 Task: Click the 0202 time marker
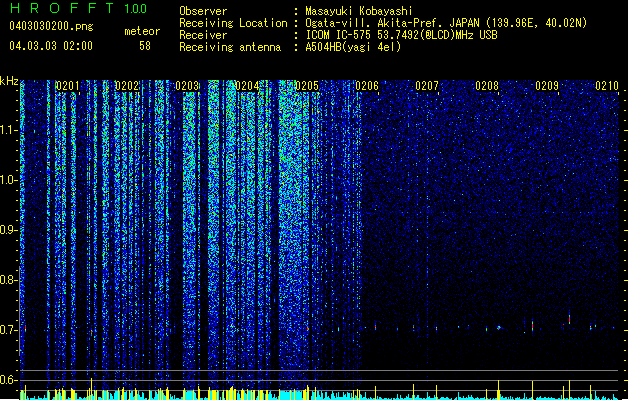coord(127,86)
